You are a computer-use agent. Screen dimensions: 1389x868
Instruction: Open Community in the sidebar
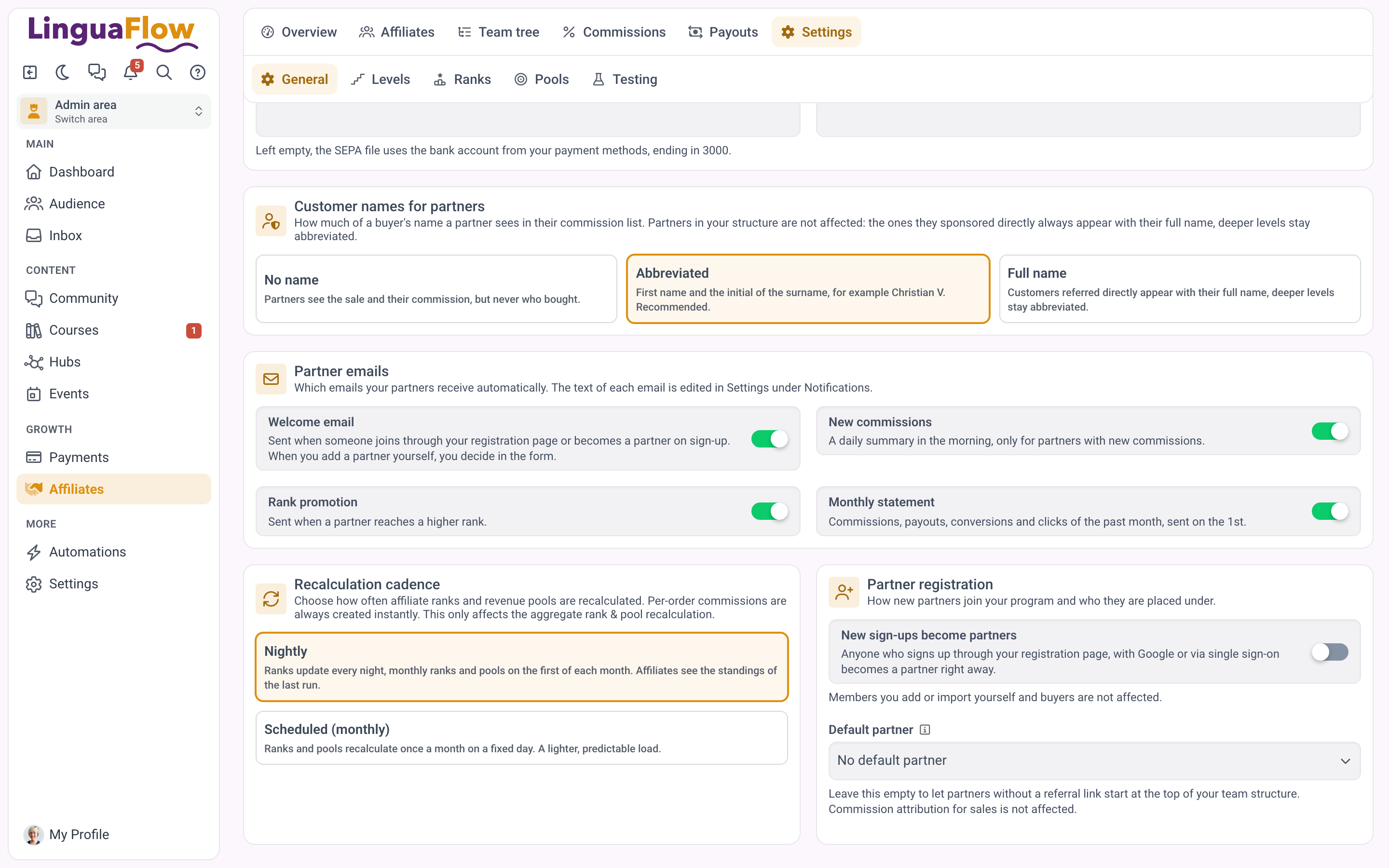(114, 298)
